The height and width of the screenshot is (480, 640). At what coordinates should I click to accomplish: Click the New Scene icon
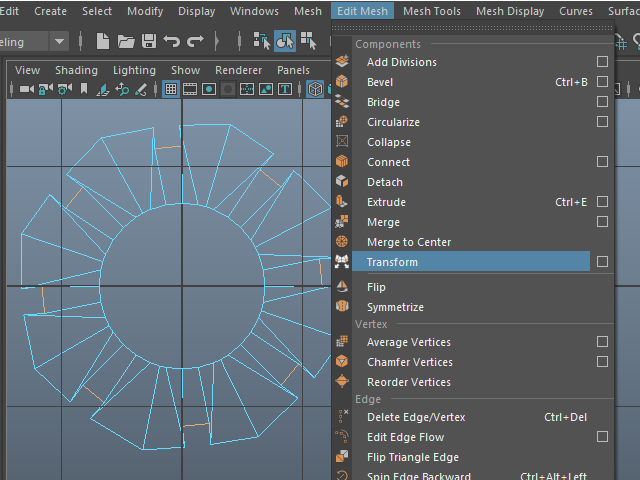click(x=102, y=41)
